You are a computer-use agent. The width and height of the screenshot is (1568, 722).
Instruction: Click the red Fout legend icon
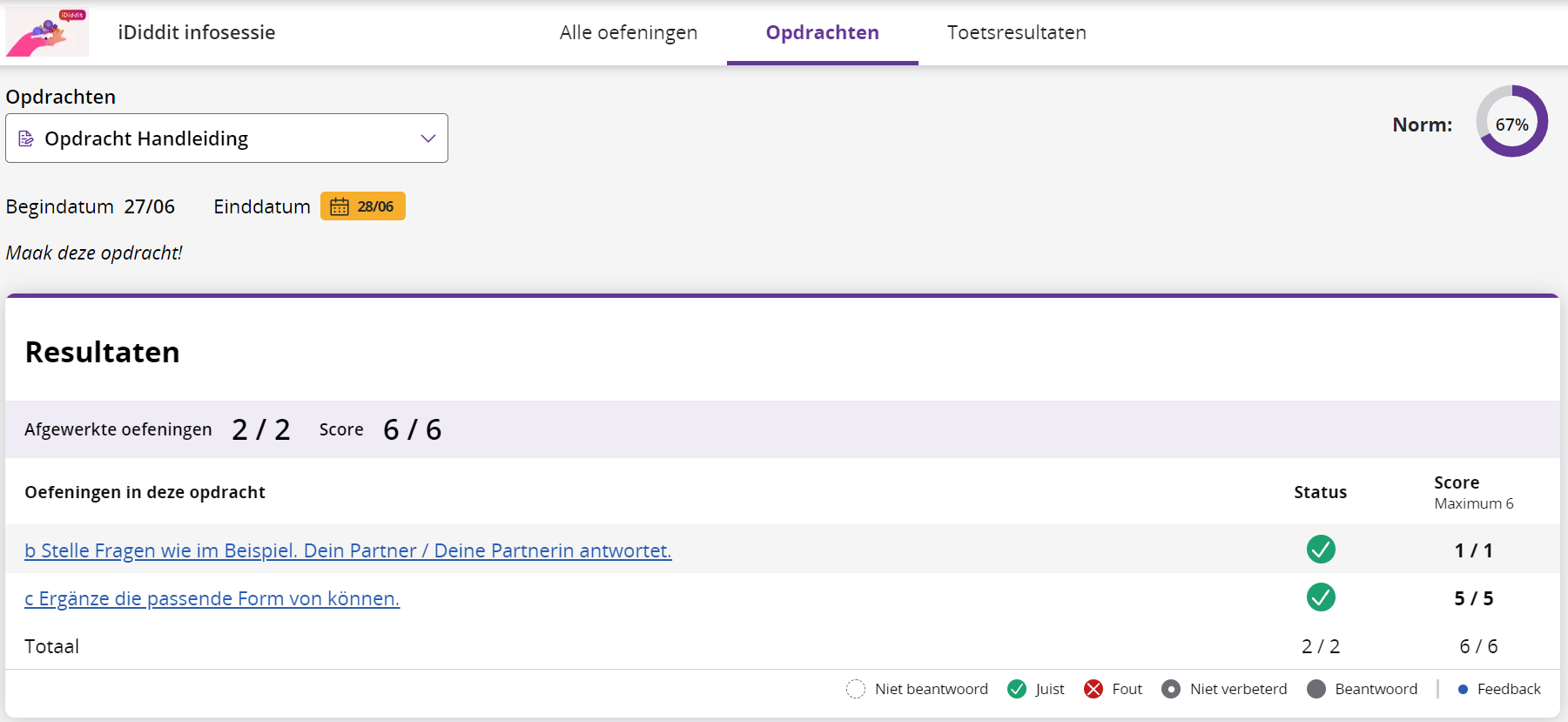point(1094,689)
